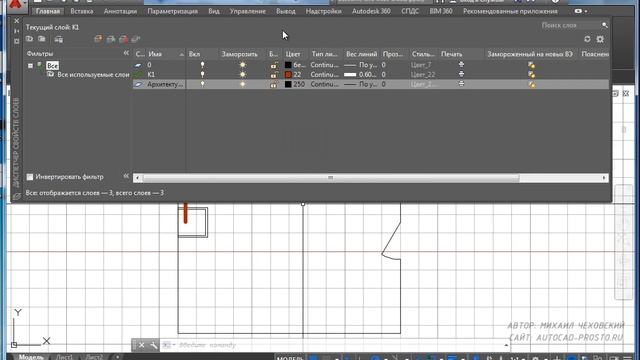Click the Delete Layer icon
The image size is (640, 360).
124,39
